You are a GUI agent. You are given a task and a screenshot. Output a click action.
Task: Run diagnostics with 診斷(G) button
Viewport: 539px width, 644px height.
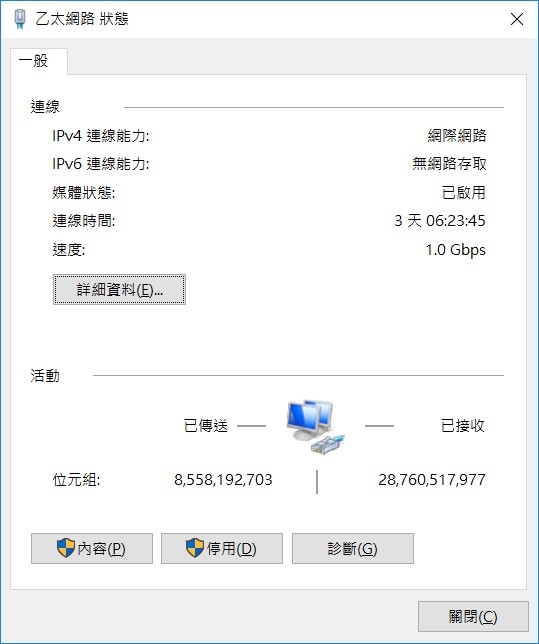pyautogui.click(x=352, y=548)
